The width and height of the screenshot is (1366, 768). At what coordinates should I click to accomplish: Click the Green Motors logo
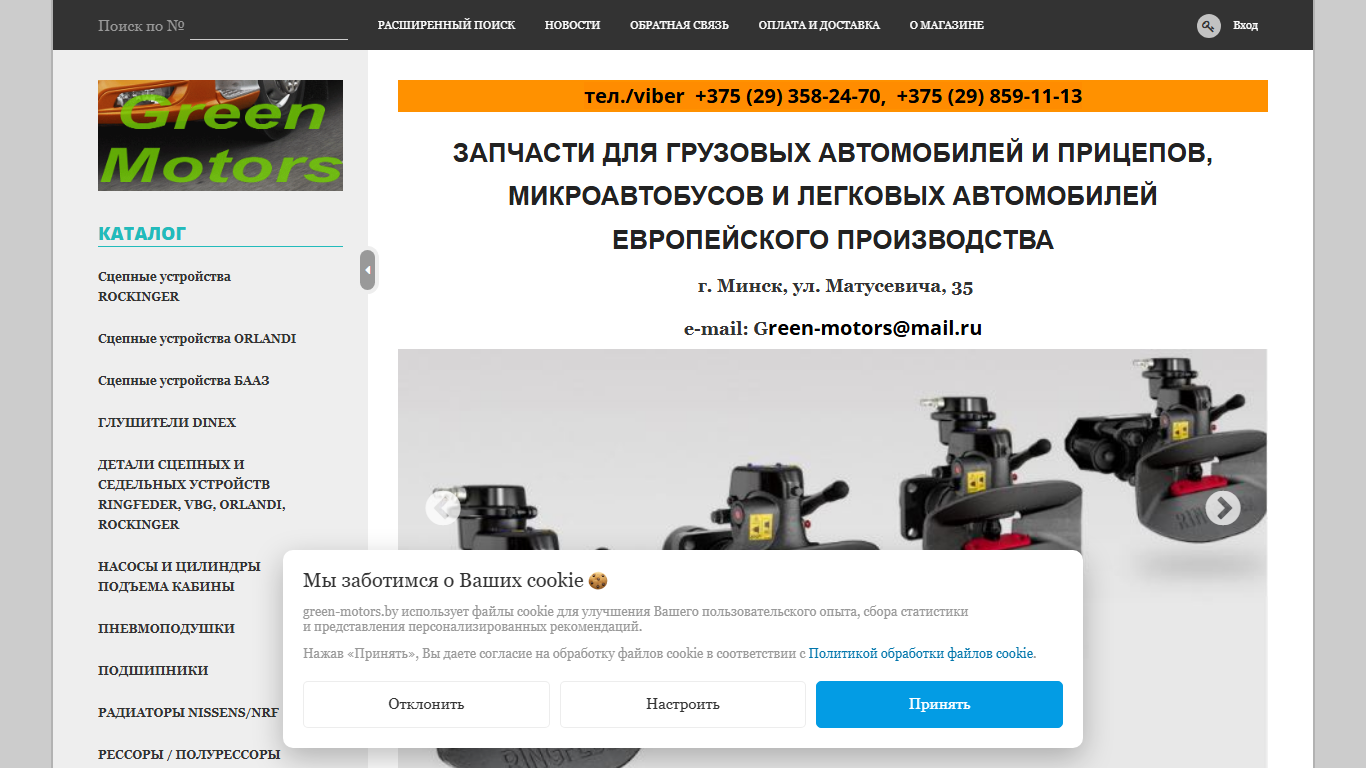pos(220,135)
